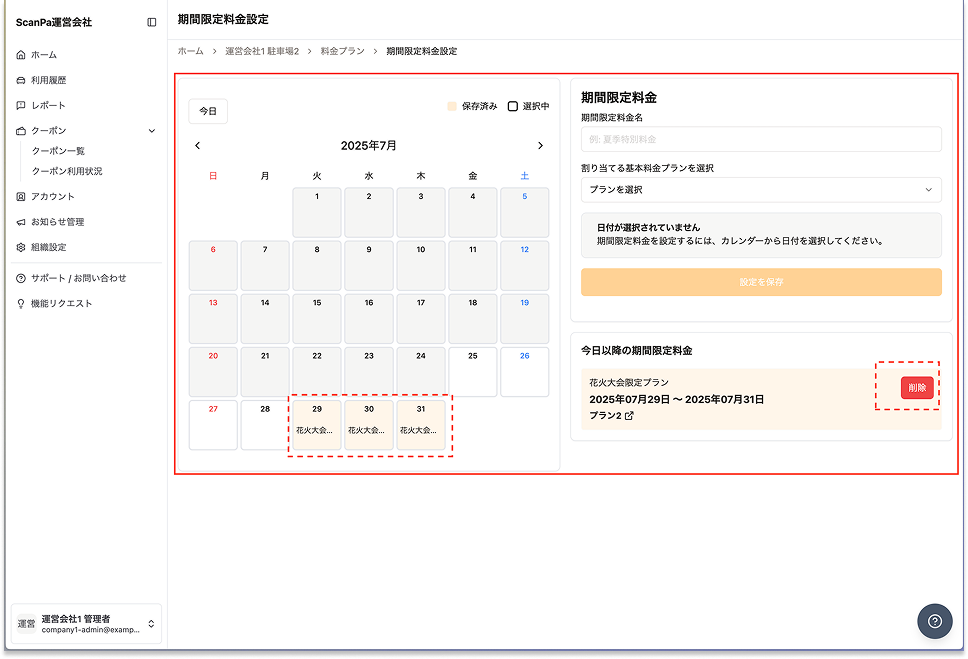Open 組織設定 in the sidebar
Screen dimensions: 968x659
[x=48, y=247]
